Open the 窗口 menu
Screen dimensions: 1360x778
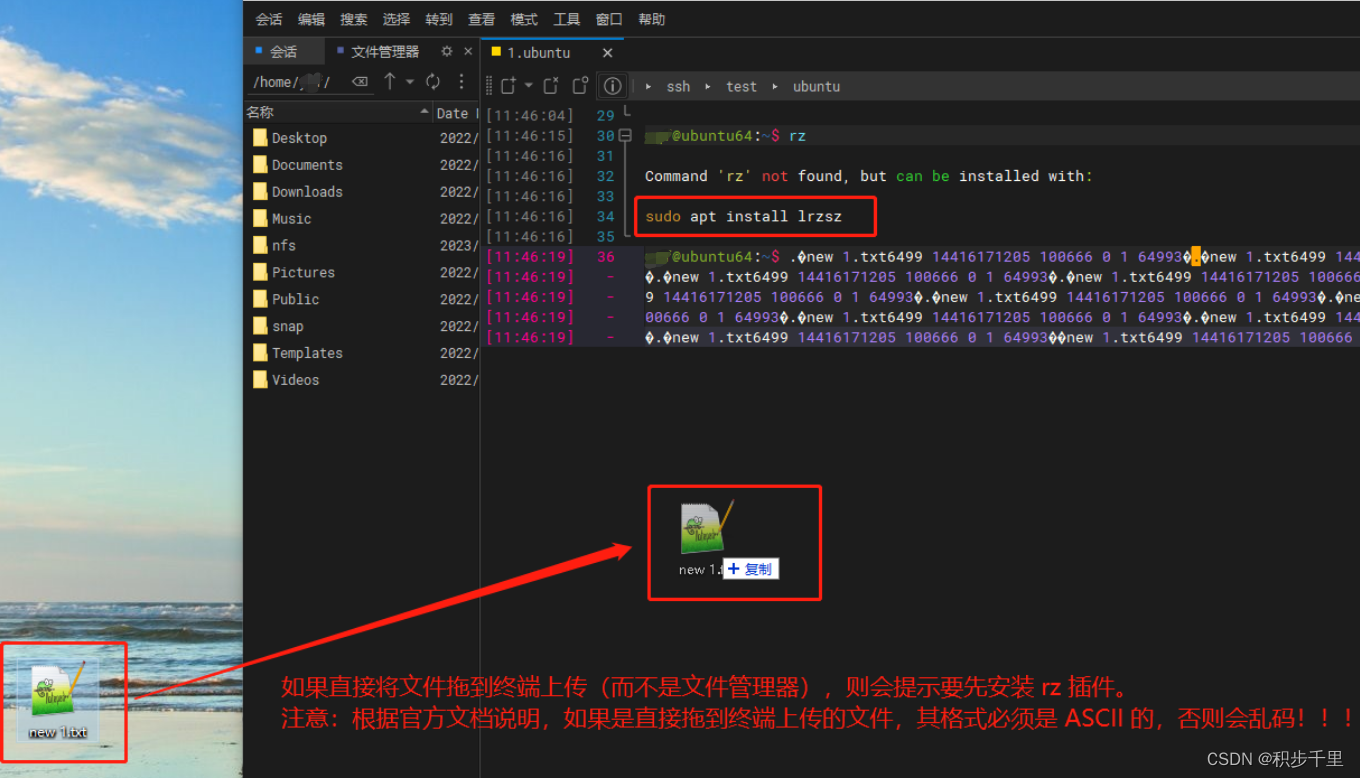pos(609,19)
